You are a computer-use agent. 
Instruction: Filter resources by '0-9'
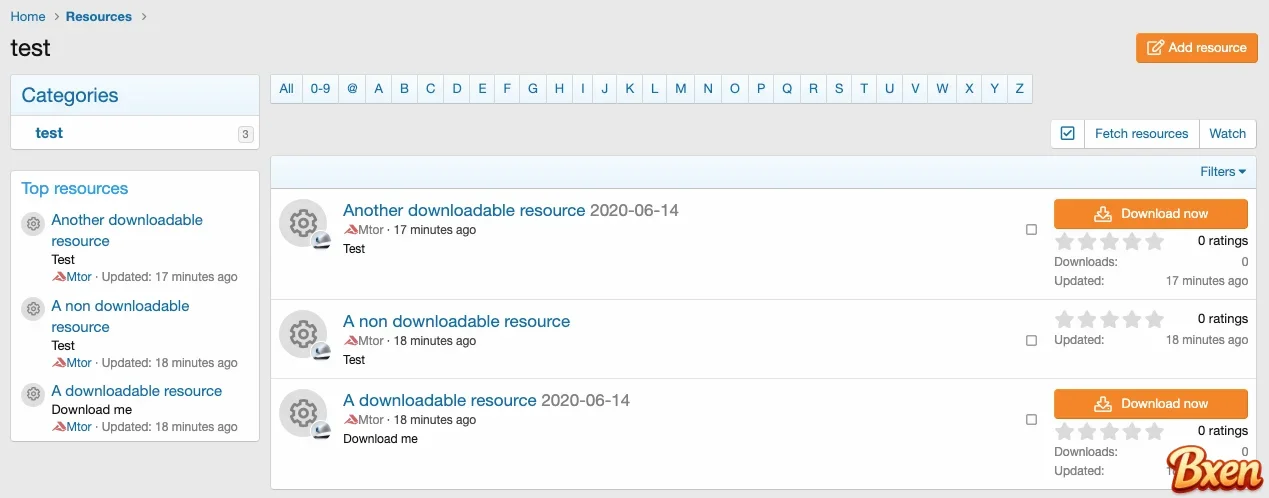pyautogui.click(x=320, y=88)
